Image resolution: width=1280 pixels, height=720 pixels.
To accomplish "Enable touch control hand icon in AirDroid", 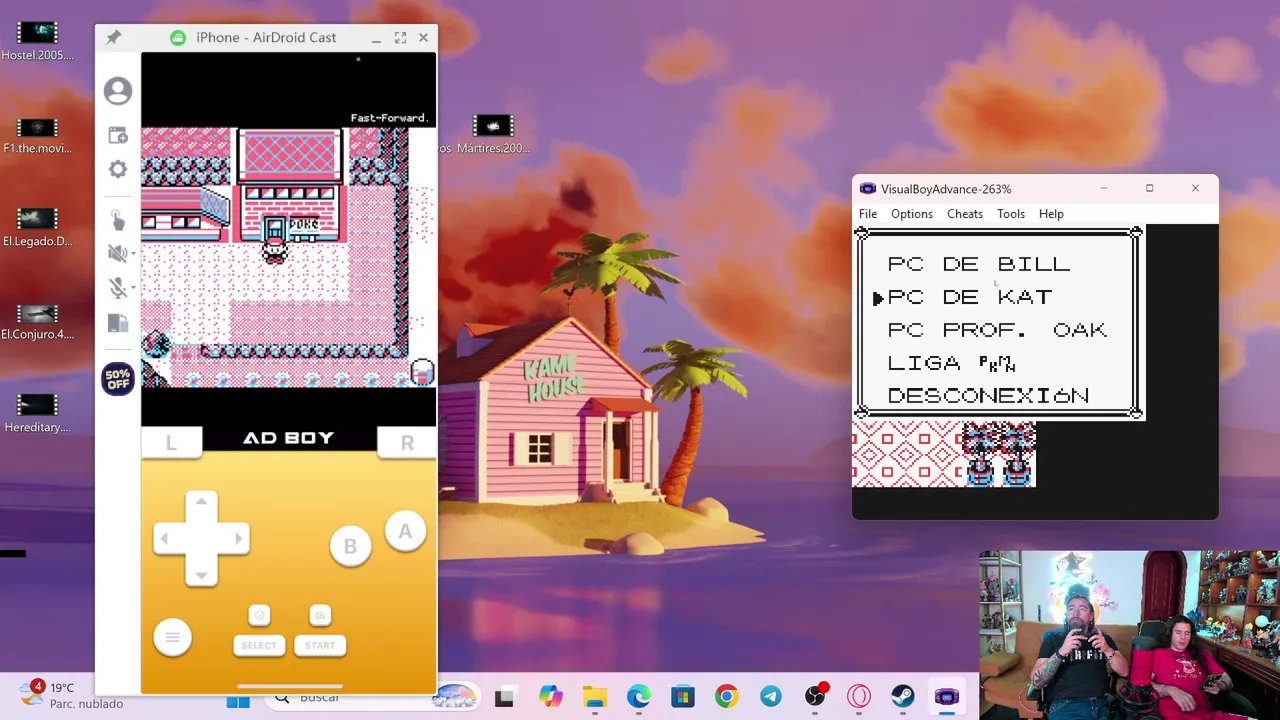I will (117, 219).
